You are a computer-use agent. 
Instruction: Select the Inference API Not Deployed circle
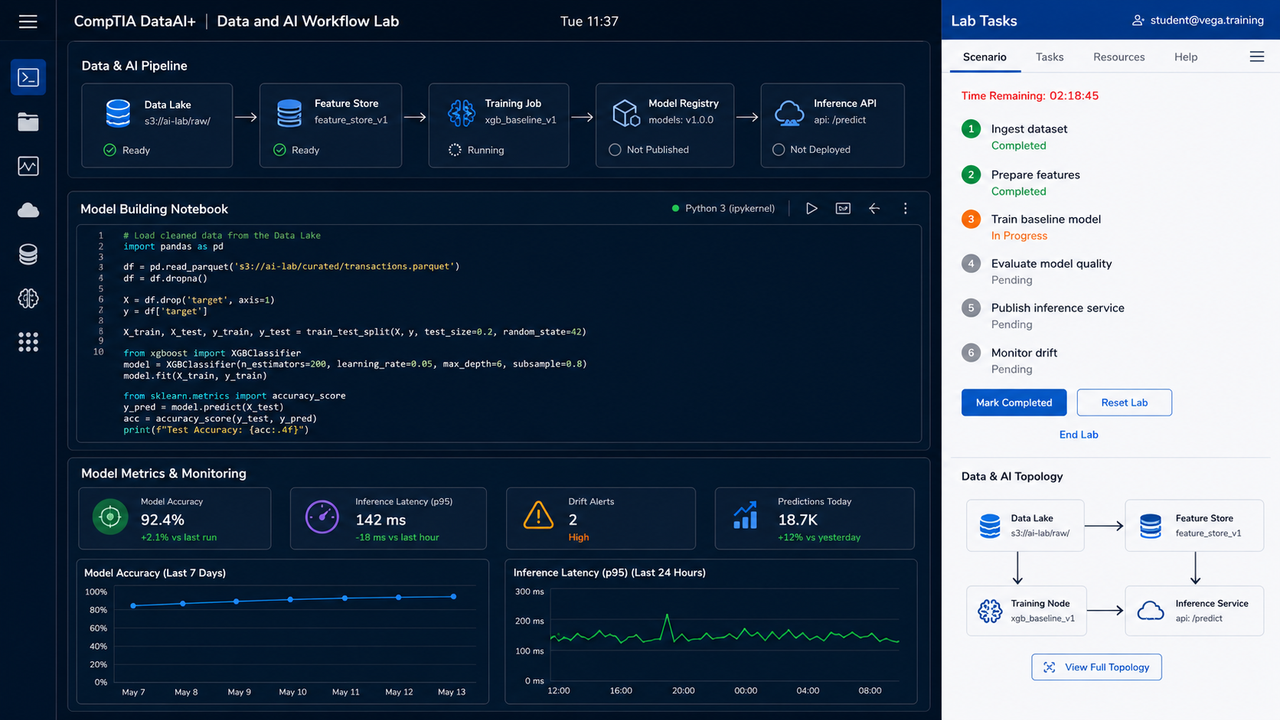pyautogui.click(x=779, y=150)
